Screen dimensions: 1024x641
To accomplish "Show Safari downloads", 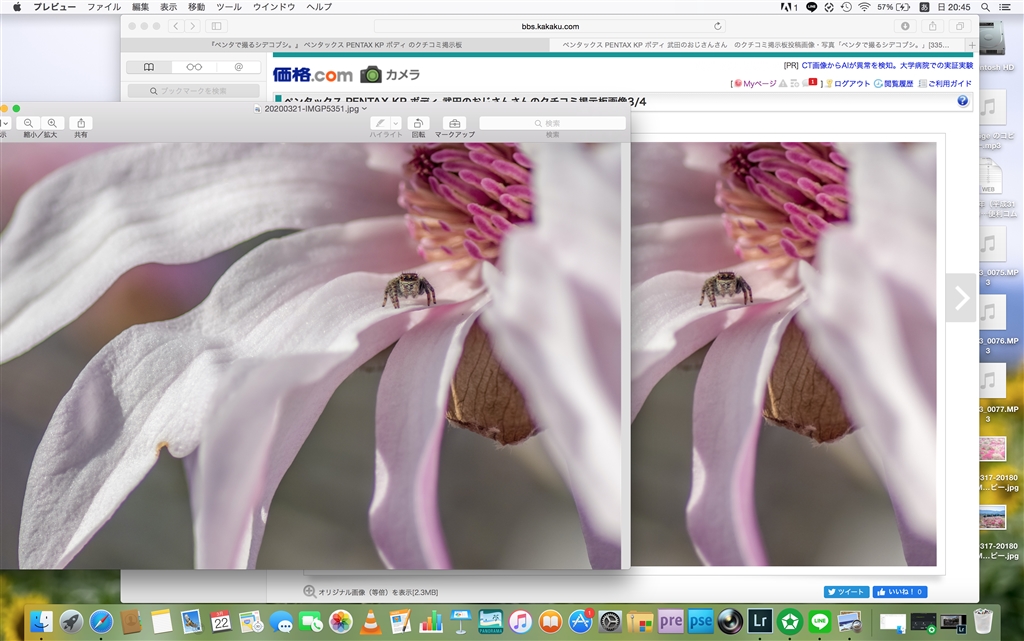I will tap(905, 26).
